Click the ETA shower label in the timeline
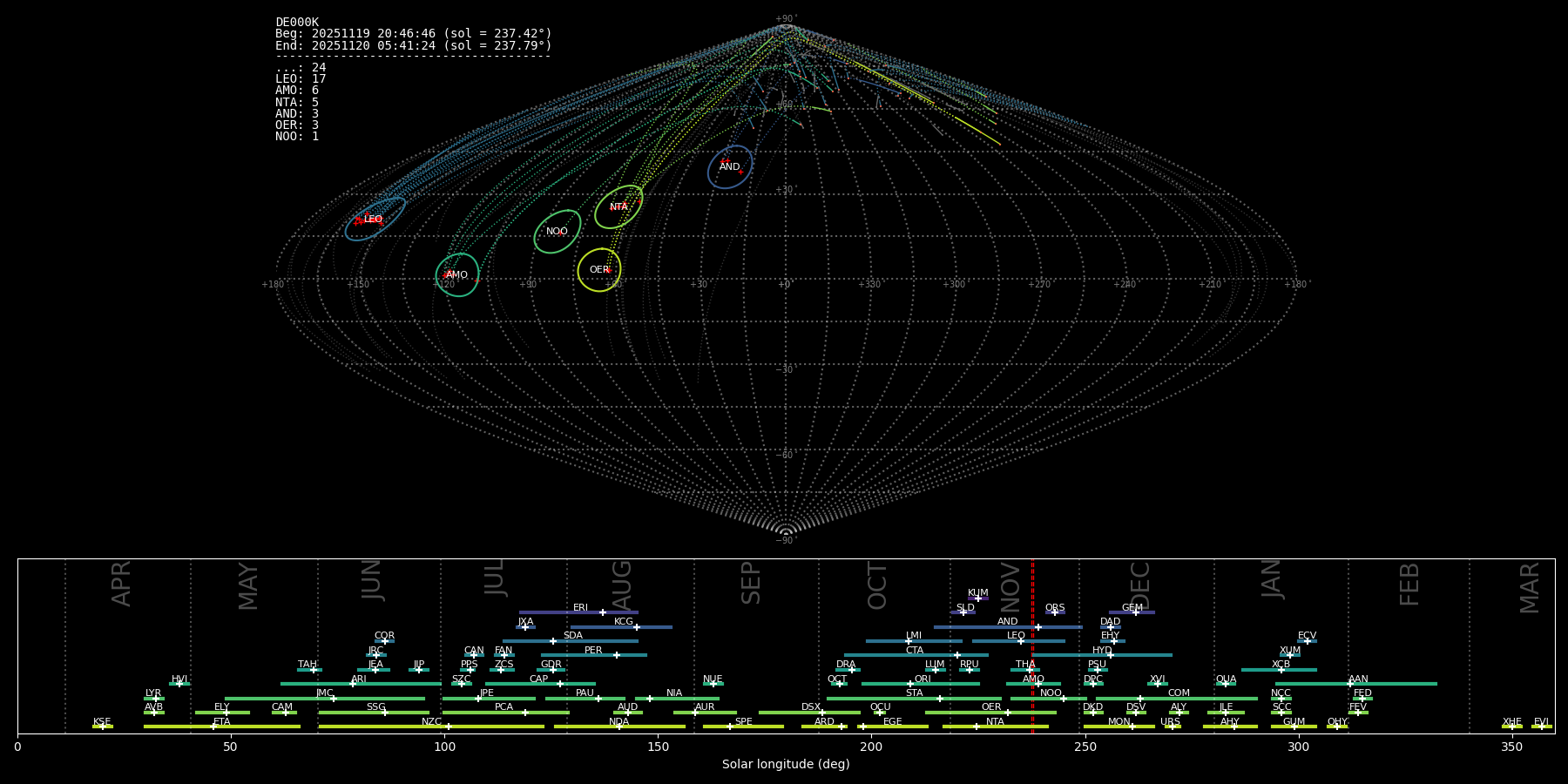This screenshot has height=784, width=1568. click(222, 721)
